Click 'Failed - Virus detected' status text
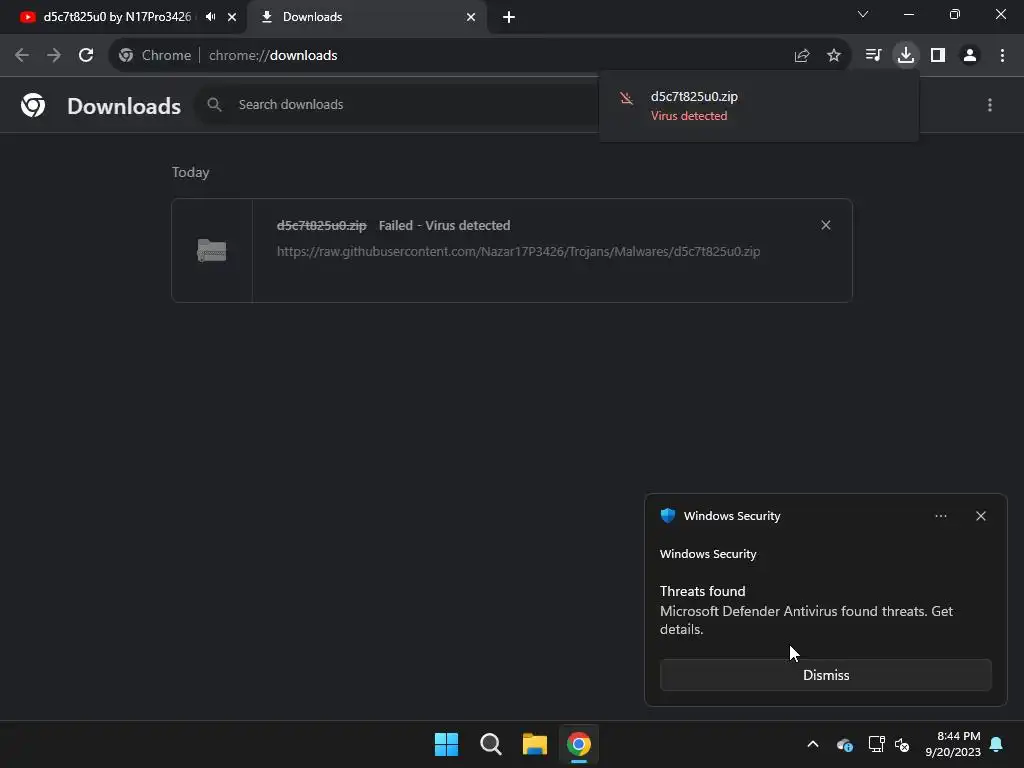 pyautogui.click(x=445, y=225)
